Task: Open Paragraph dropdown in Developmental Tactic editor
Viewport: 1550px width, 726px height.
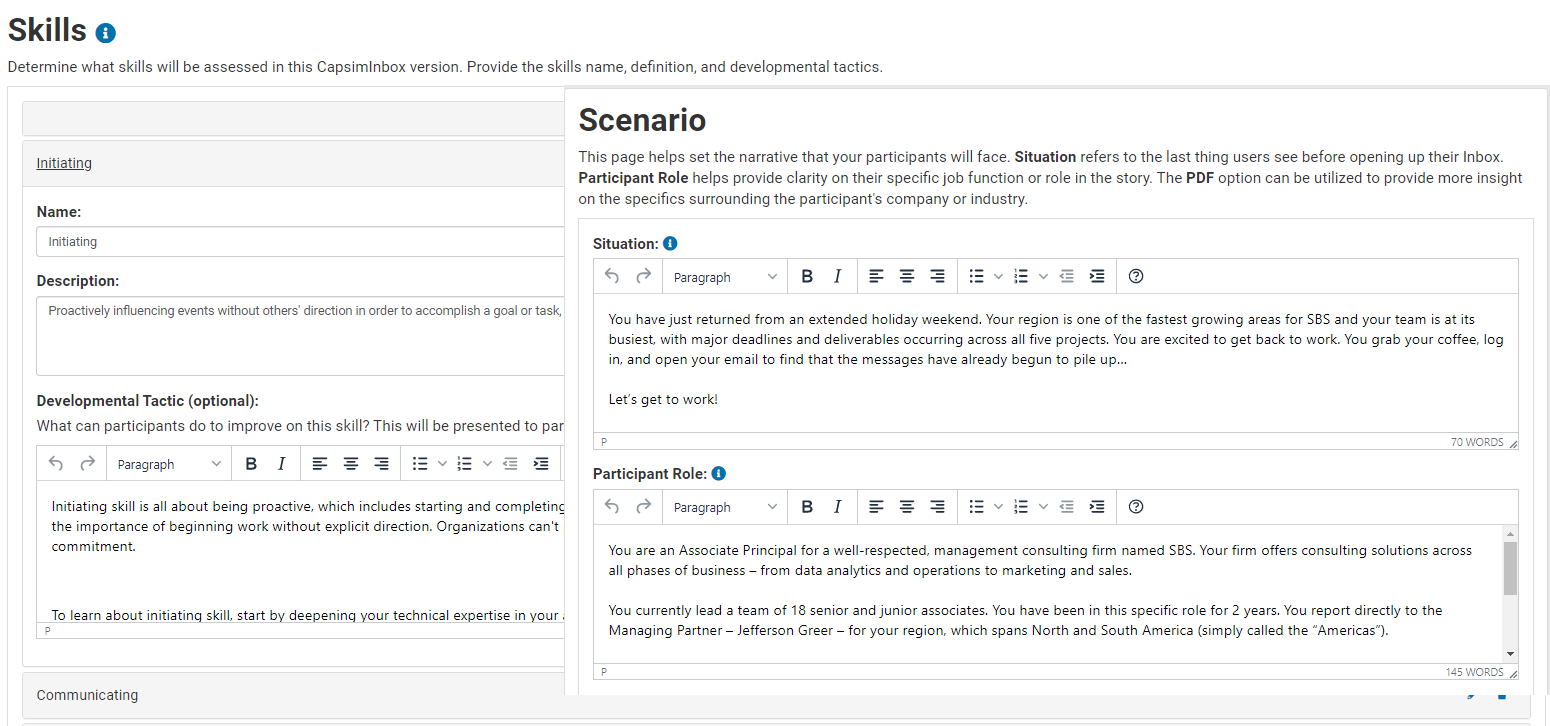Action: click(169, 464)
